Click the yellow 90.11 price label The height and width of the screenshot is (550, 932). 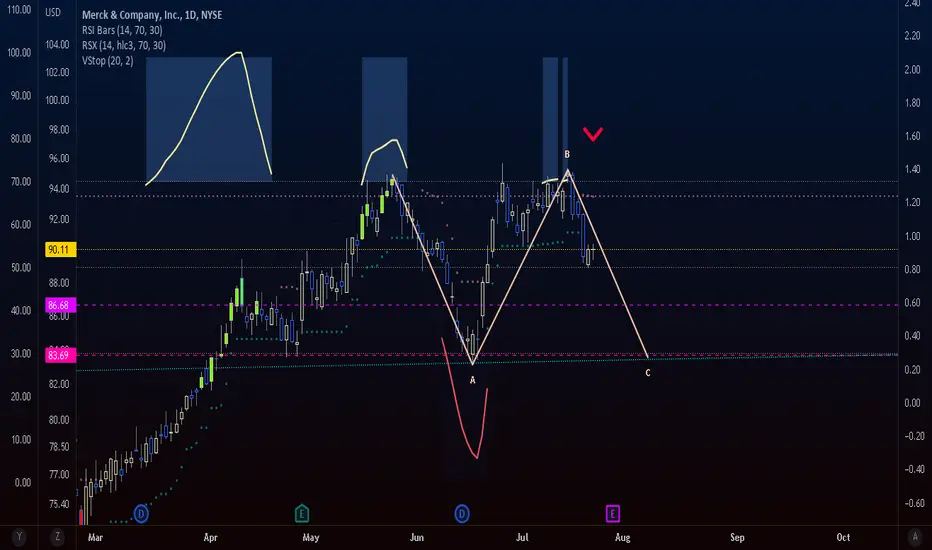(x=61, y=250)
